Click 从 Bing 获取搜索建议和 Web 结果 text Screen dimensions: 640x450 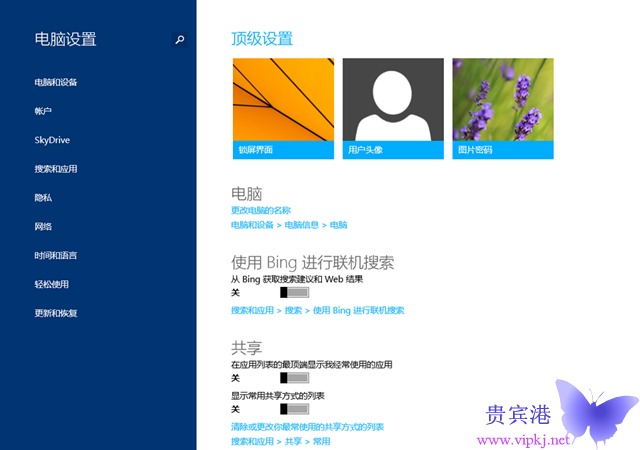(x=297, y=279)
